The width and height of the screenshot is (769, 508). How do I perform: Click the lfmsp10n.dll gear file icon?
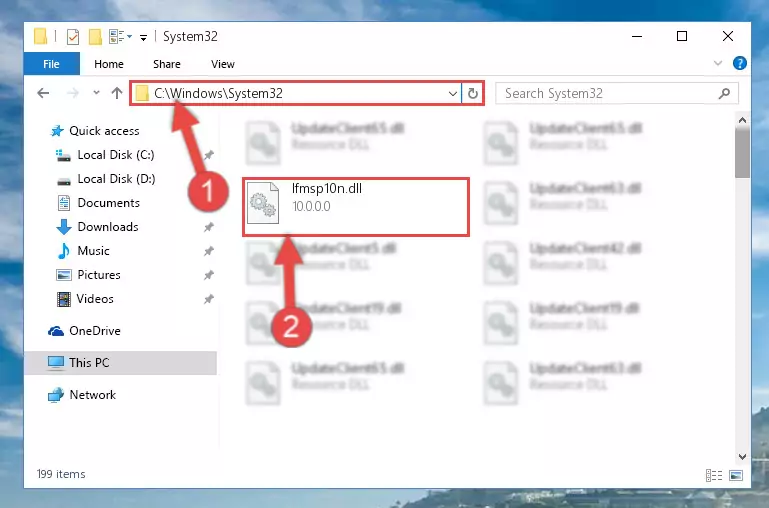tap(263, 203)
